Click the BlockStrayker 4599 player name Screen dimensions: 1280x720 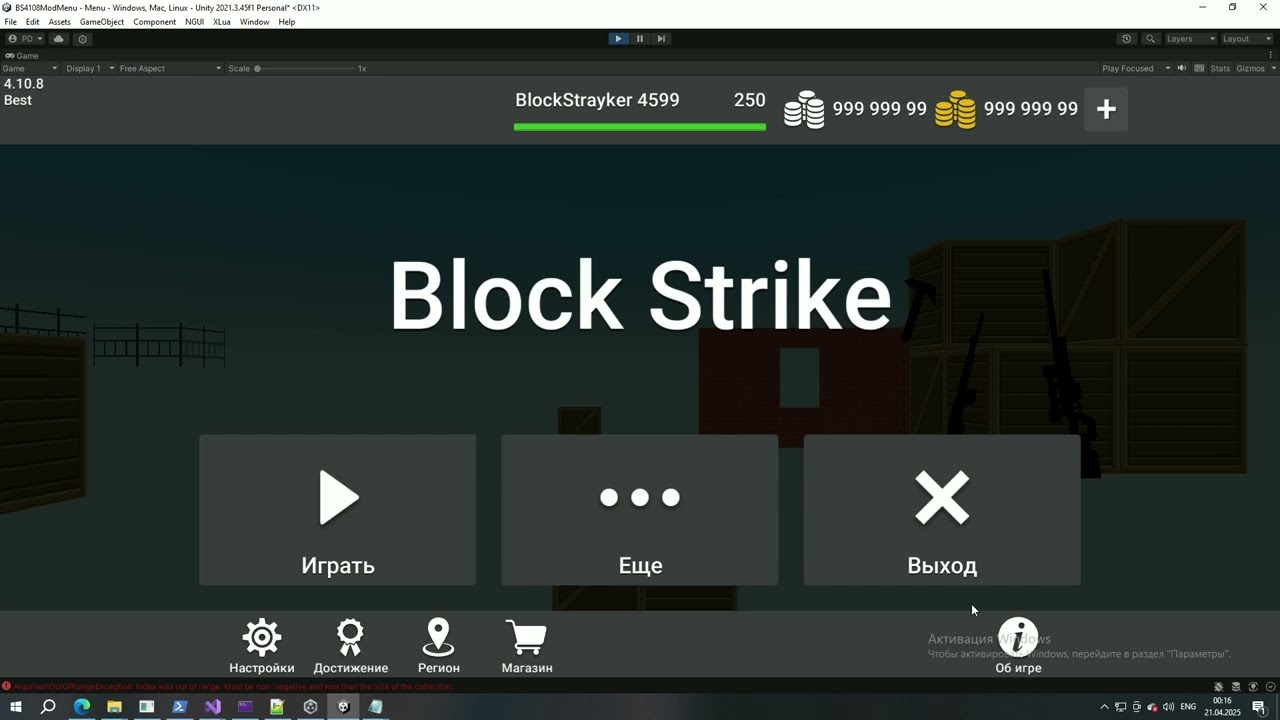point(597,100)
